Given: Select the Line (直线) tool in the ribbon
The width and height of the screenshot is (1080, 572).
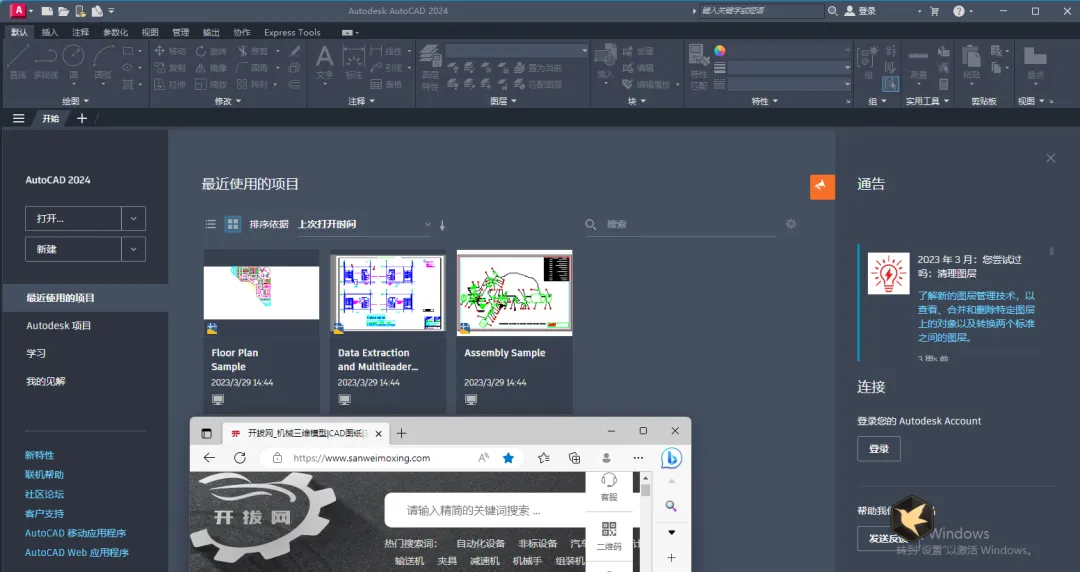Looking at the screenshot, I should pos(19,61).
